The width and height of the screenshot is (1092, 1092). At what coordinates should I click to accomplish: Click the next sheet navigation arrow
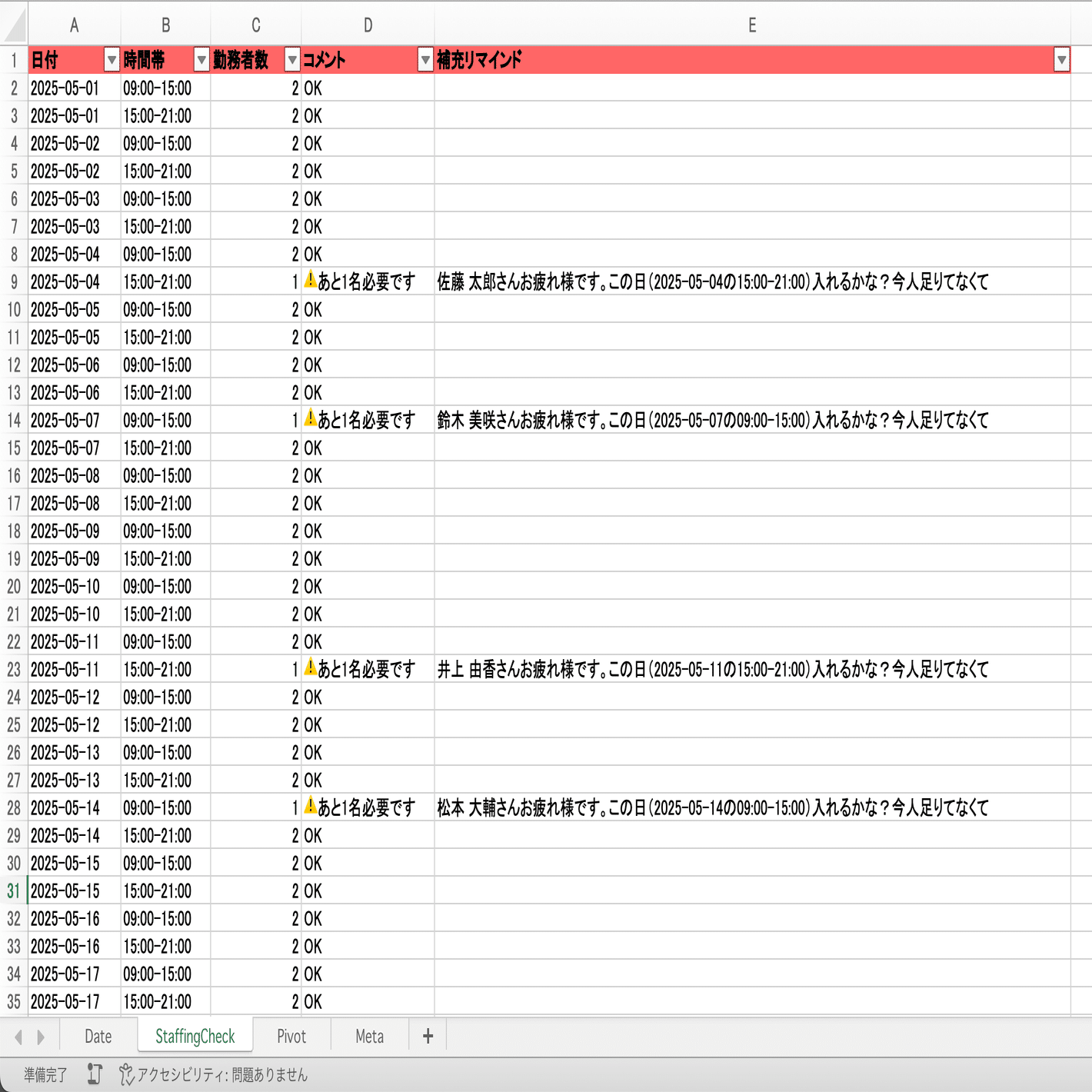(x=41, y=1036)
